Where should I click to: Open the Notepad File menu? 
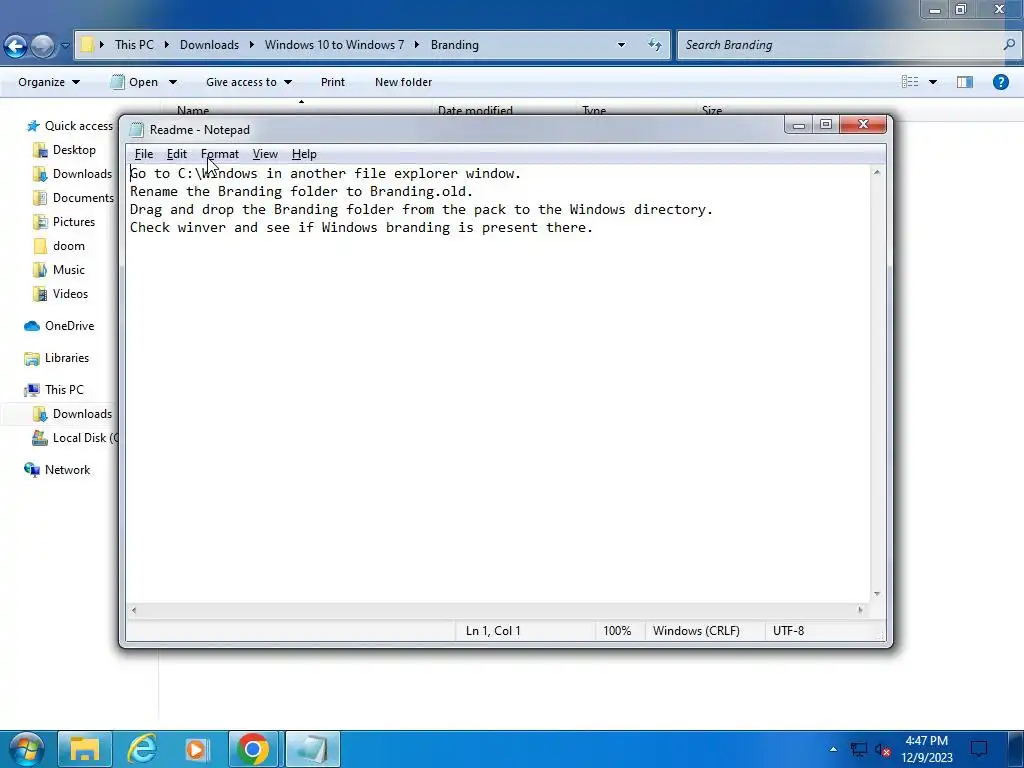point(144,154)
